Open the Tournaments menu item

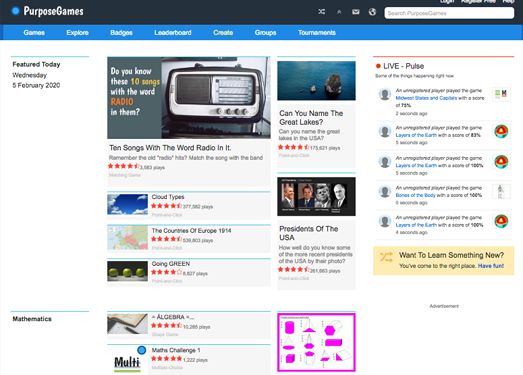click(x=317, y=32)
